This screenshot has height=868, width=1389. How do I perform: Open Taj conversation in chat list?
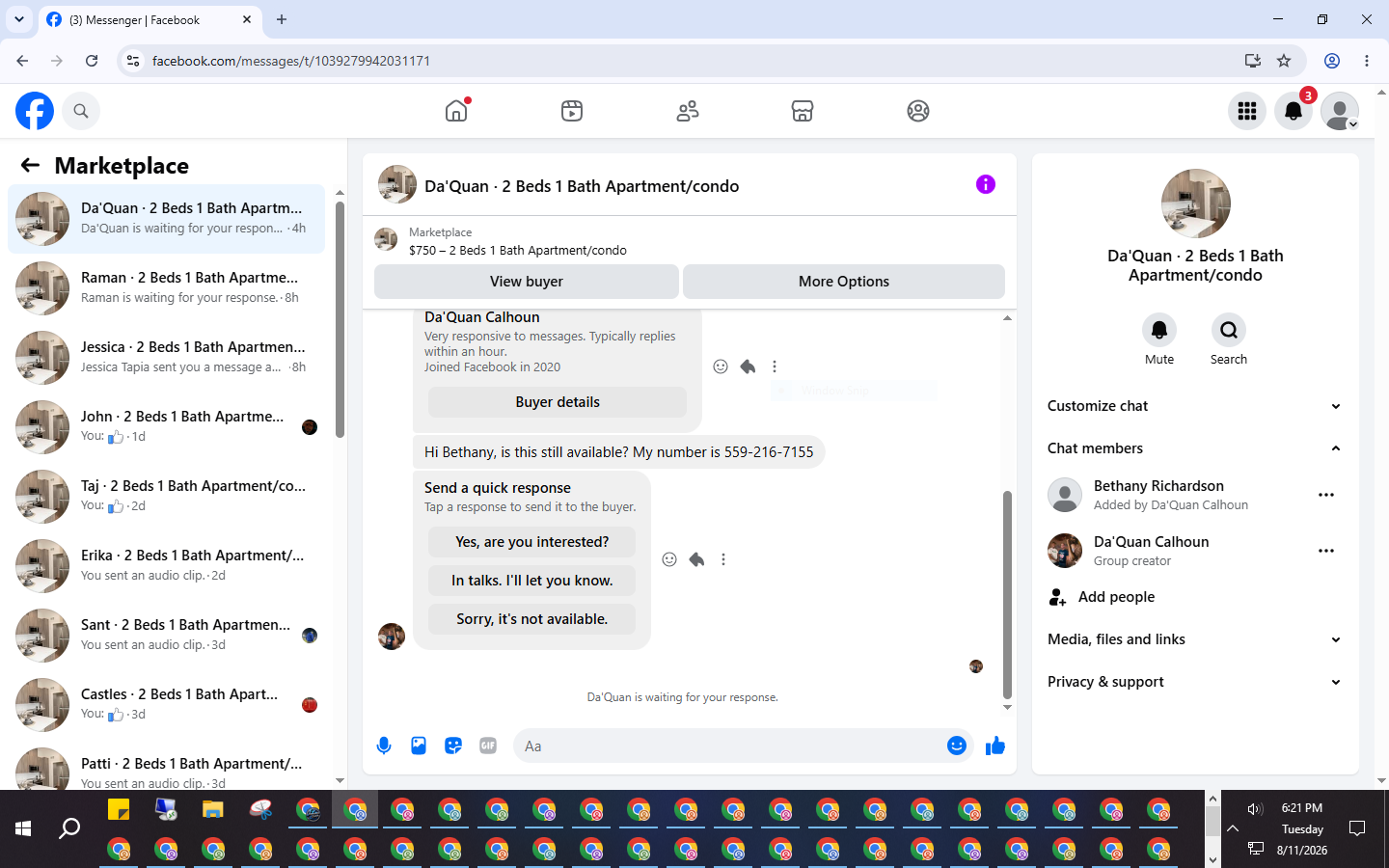point(167,496)
